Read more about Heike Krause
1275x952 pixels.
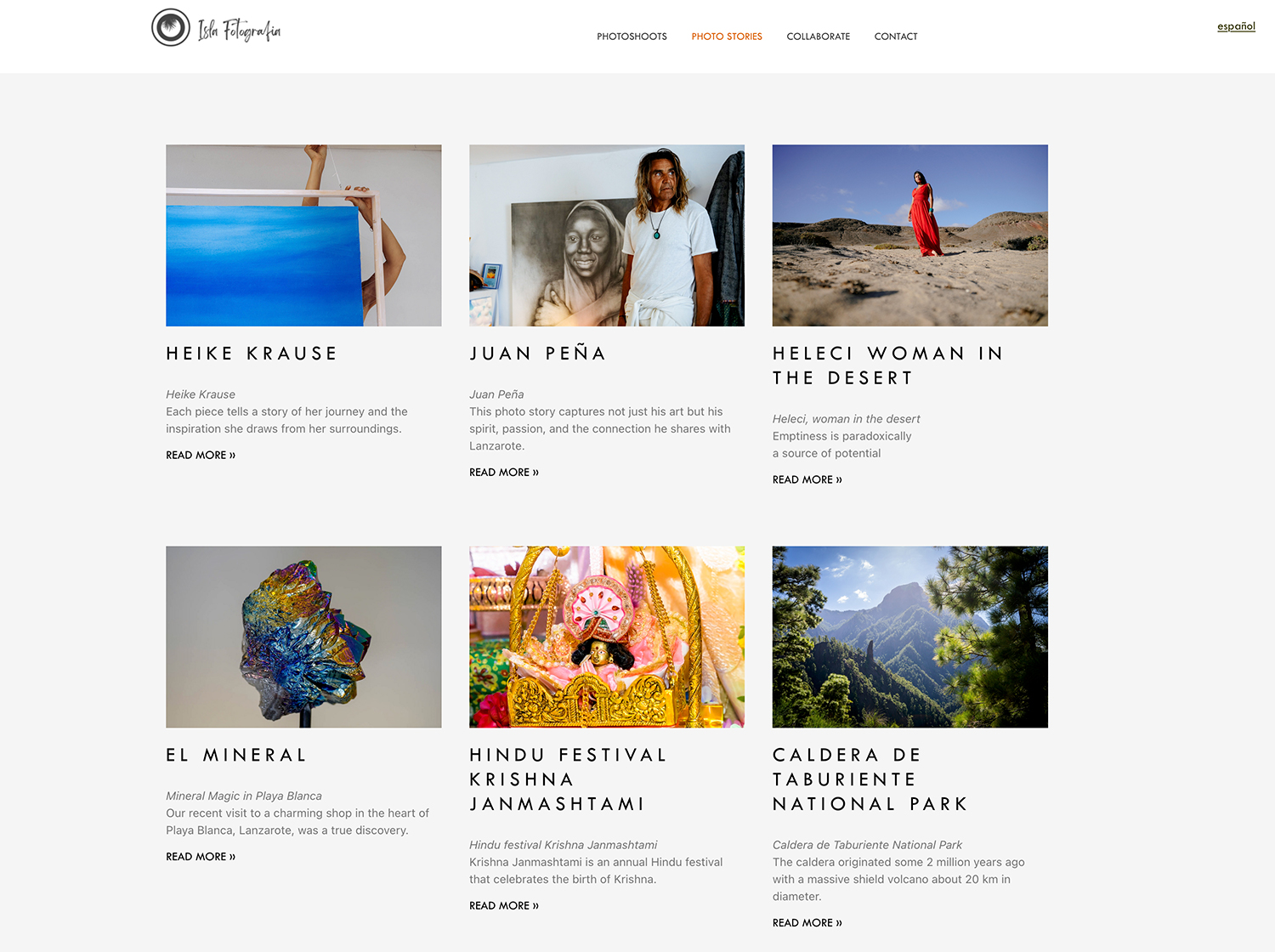click(201, 456)
